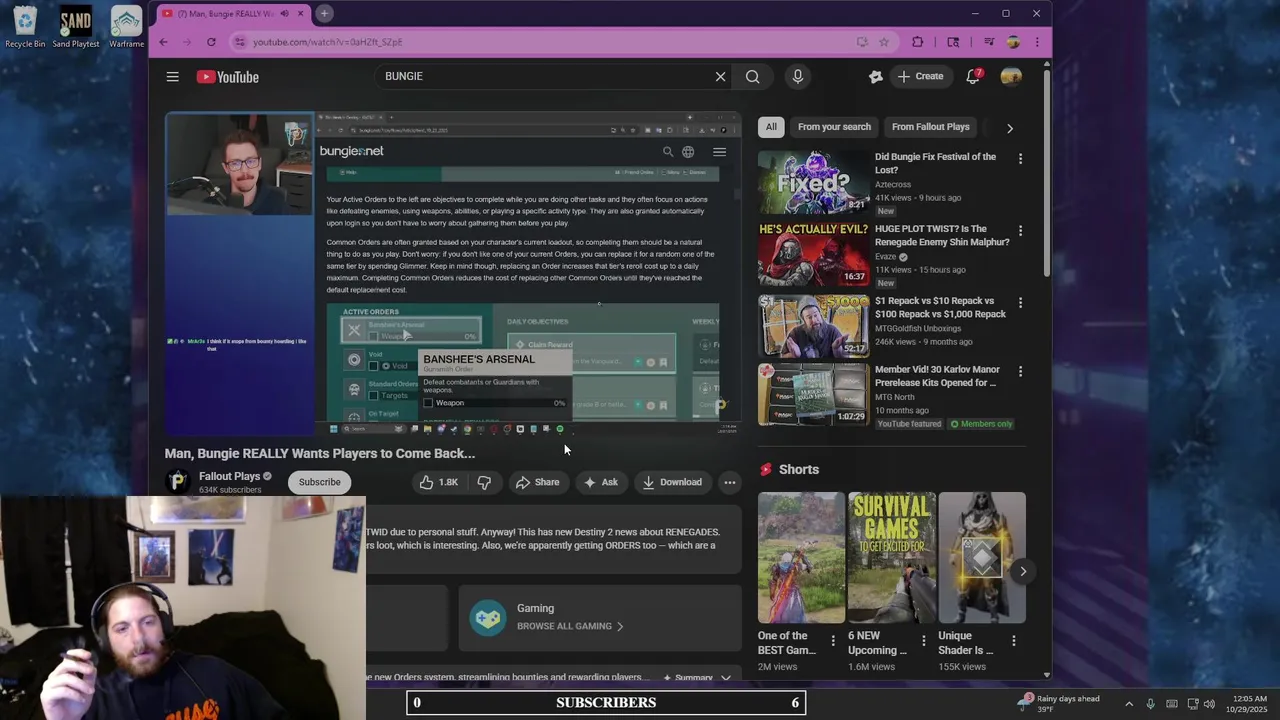Bookmark this page with the star icon
The width and height of the screenshot is (1280, 720).
pos(884,42)
